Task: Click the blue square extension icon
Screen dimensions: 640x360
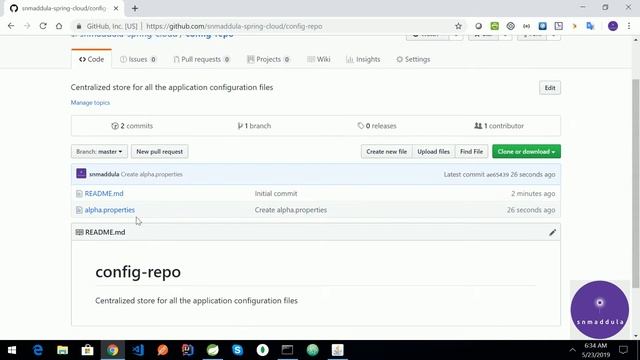Action: click(x=542, y=26)
